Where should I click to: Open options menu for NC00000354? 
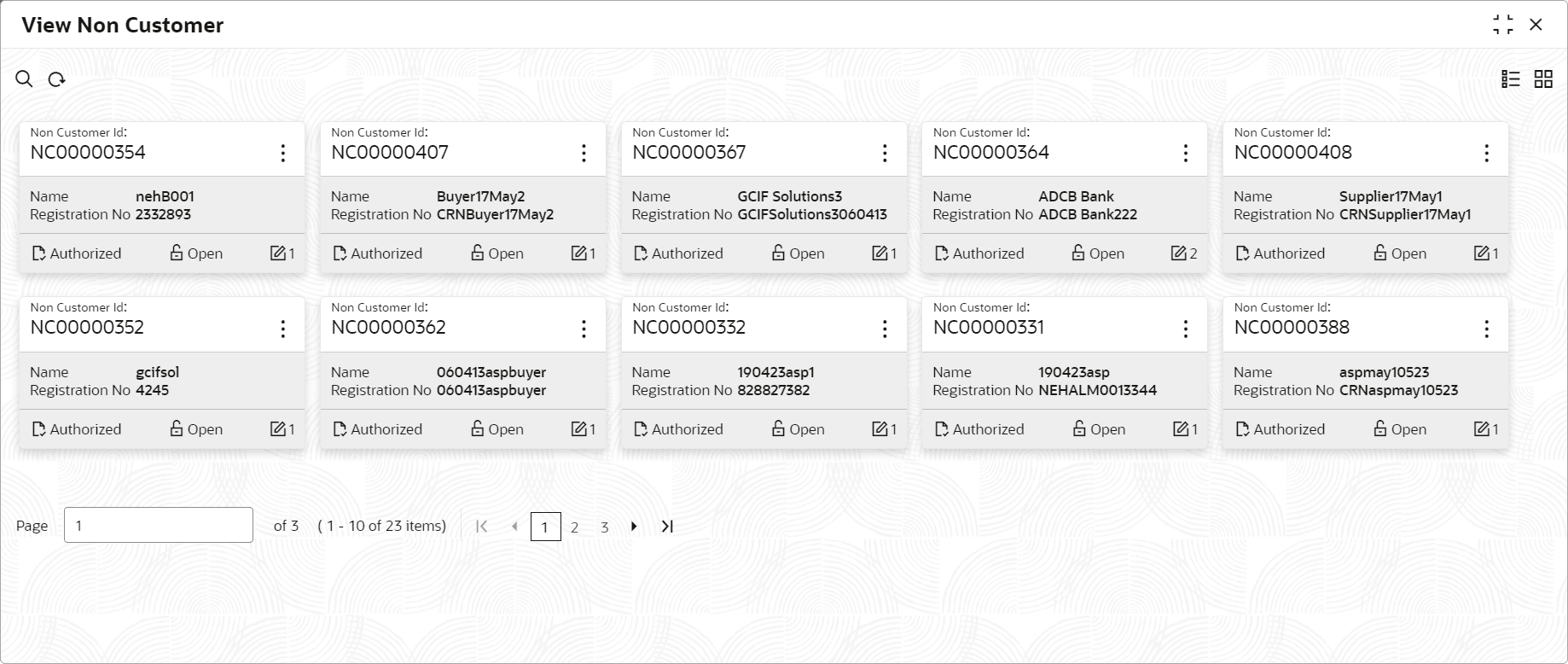pyautogui.click(x=283, y=153)
